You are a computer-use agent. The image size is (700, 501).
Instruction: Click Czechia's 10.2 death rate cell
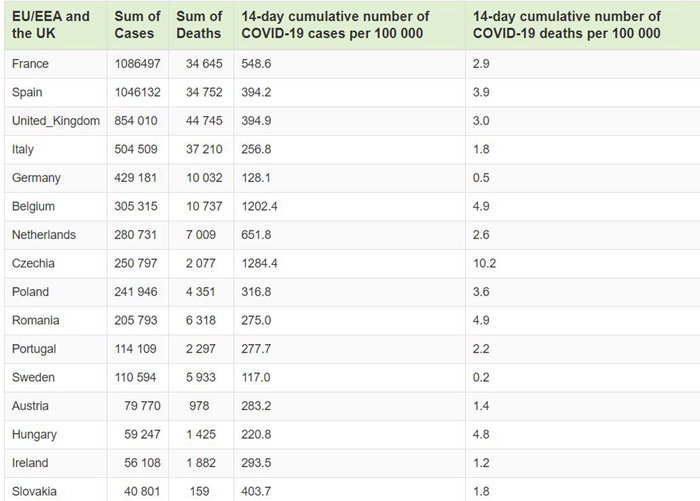pyautogui.click(x=484, y=263)
